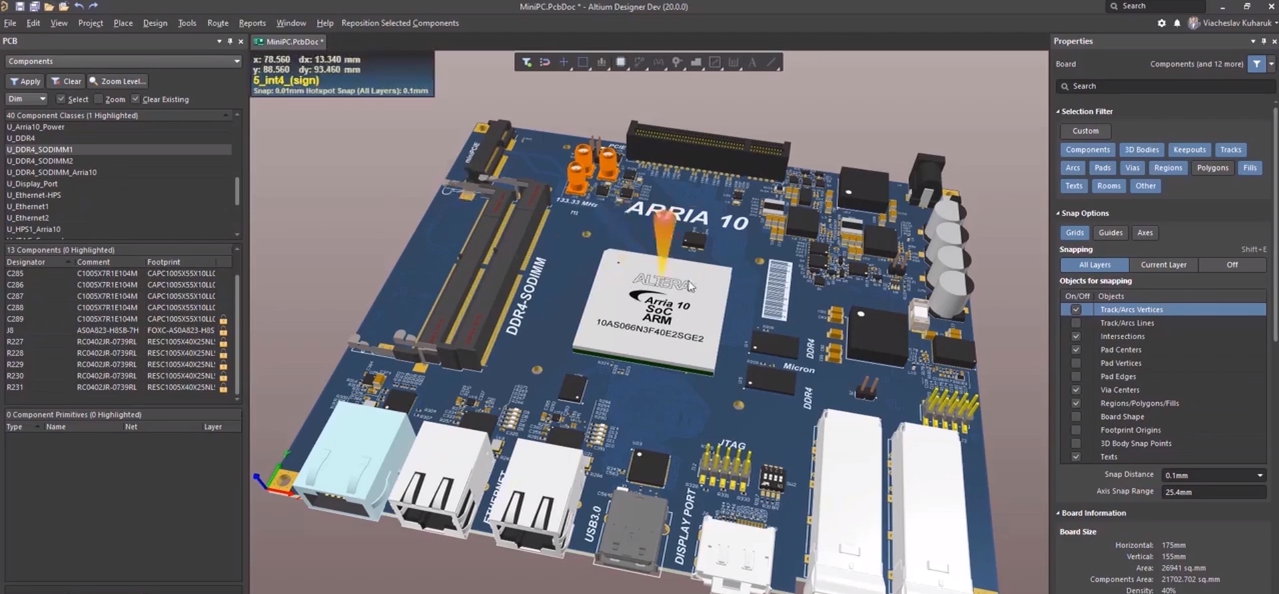Open the File menu

pos(10,23)
